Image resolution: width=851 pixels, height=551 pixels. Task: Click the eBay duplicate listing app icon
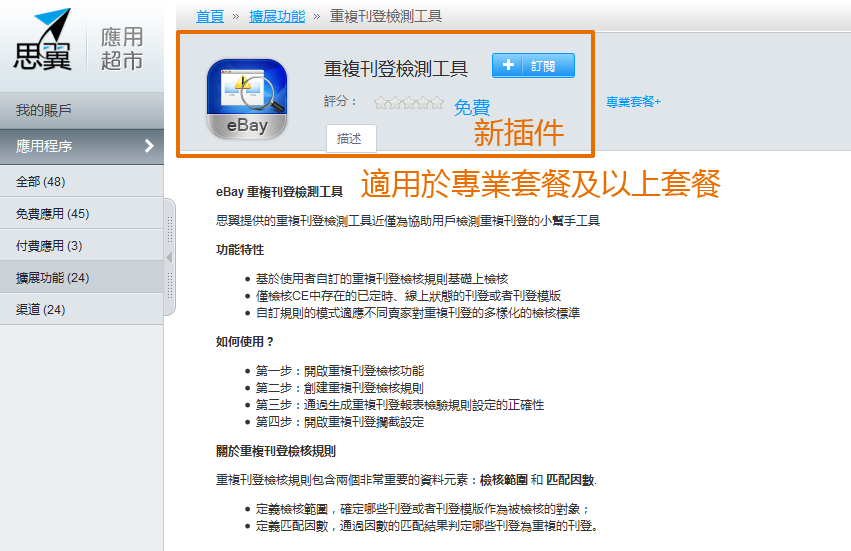pyautogui.click(x=247, y=99)
